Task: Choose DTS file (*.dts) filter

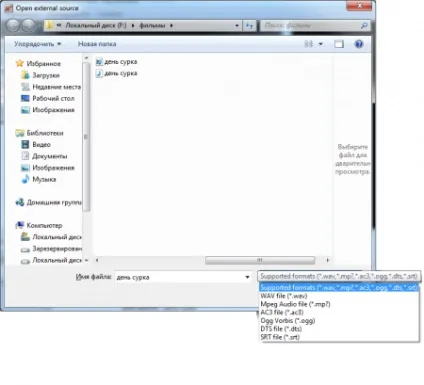Action: pyautogui.click(x=339, y=329)
